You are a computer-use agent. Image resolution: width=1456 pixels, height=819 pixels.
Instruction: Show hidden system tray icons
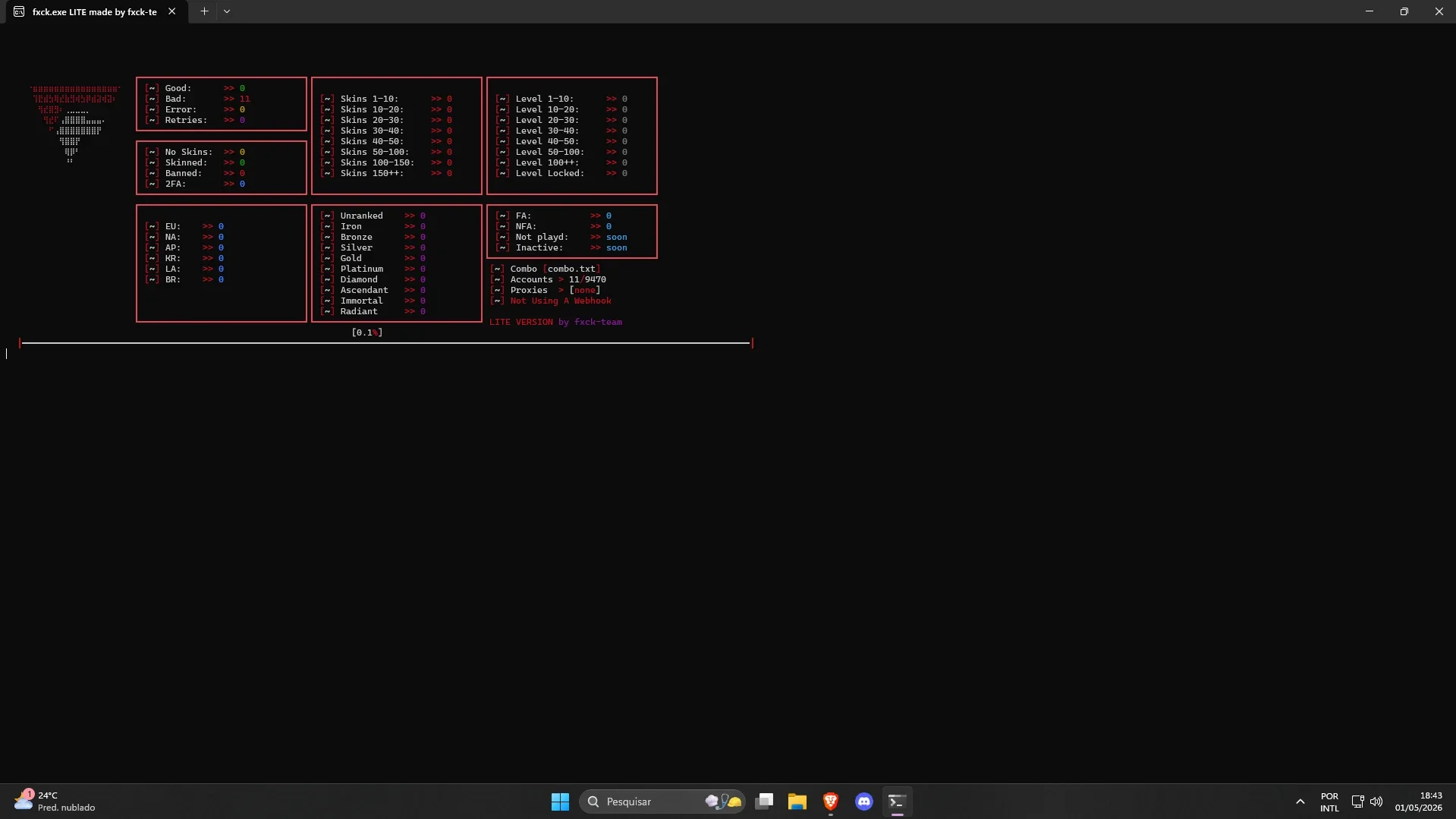pyautogui.click(x=1300, y=802)
